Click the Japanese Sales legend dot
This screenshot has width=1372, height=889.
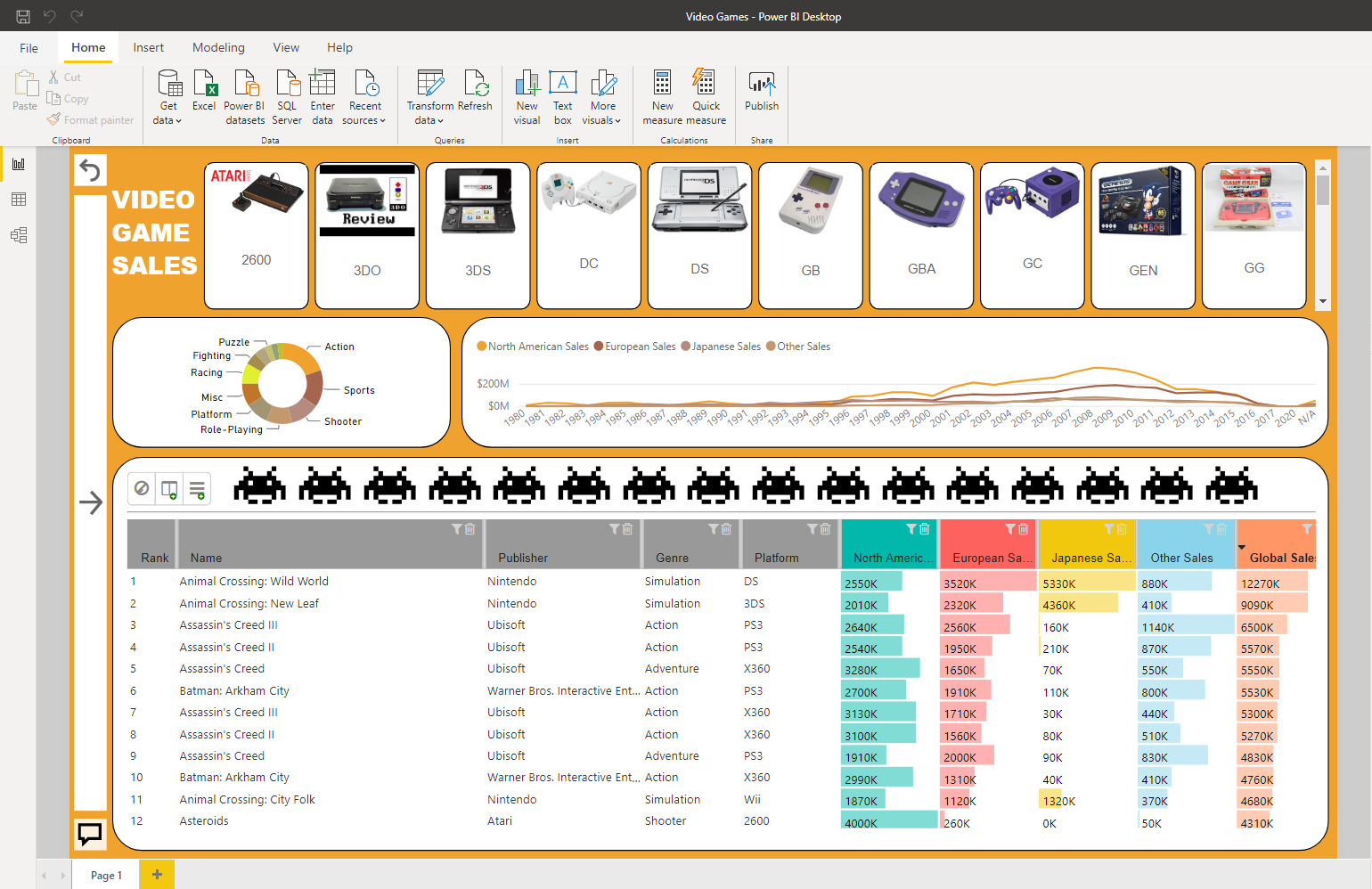click(x=686, y=347)
